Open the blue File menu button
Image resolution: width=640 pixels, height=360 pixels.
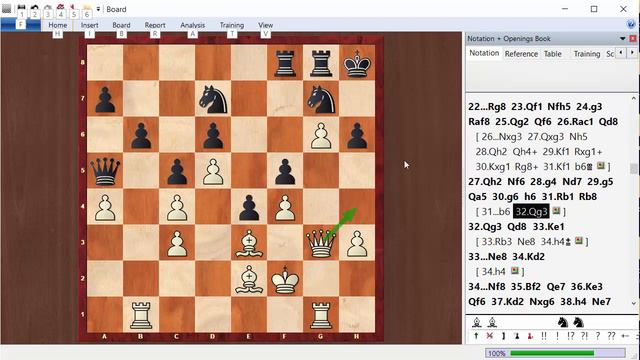point(20,24)
